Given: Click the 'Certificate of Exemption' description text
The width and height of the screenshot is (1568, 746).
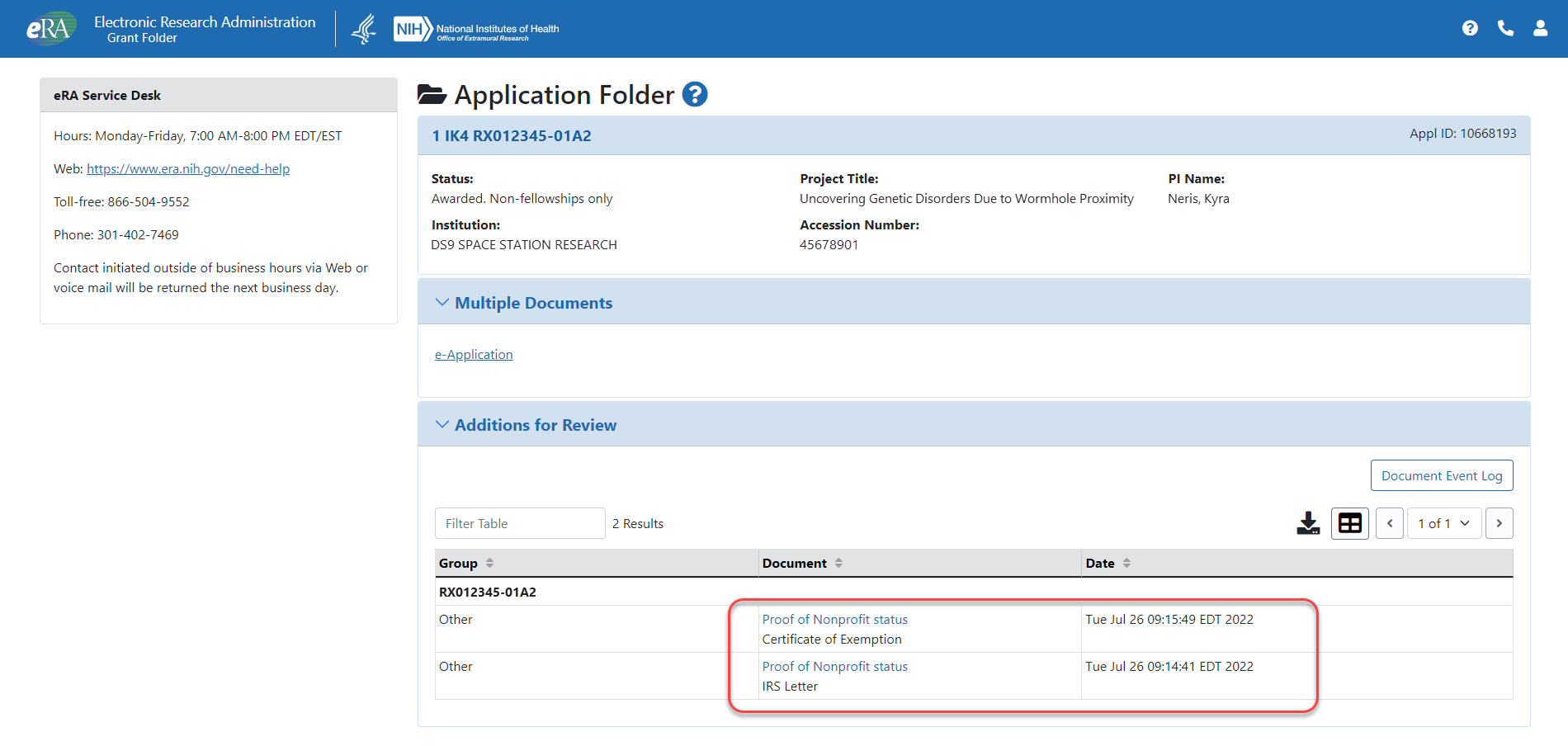Looking at the screenshot, I should coord(832,640).
